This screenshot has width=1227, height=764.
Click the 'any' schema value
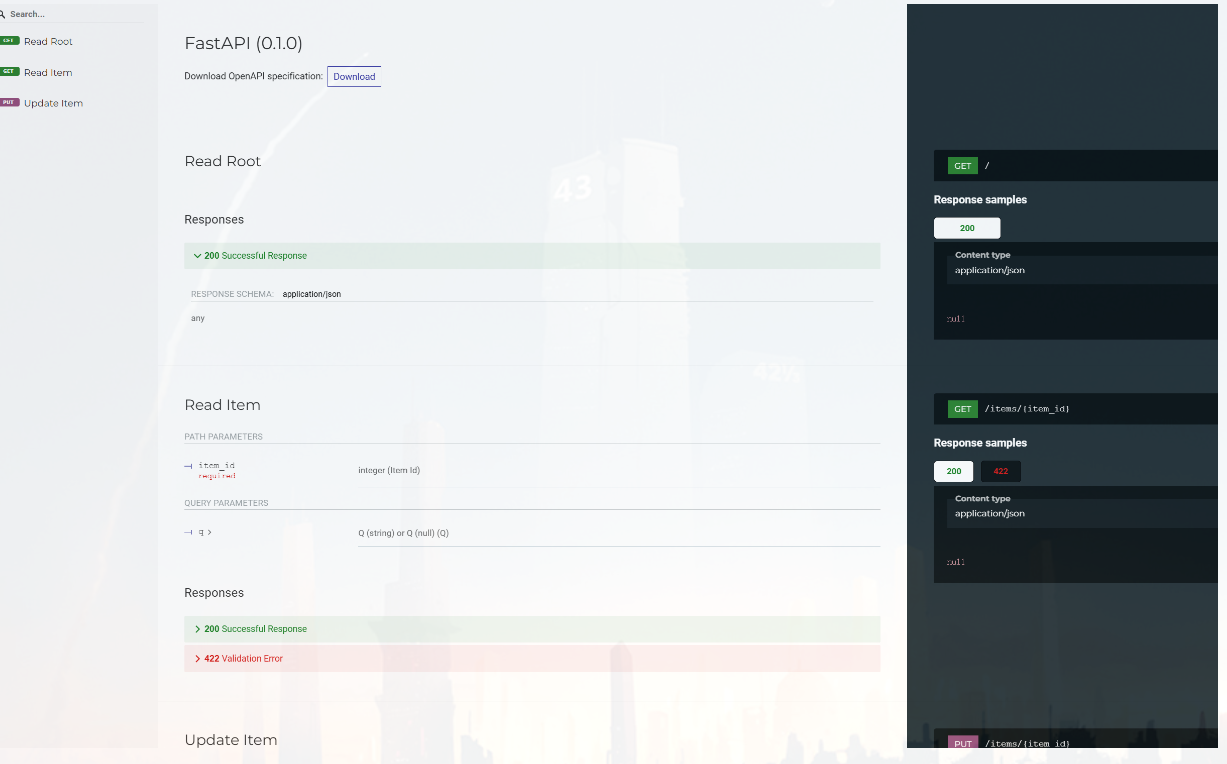(x=198, y=318)
